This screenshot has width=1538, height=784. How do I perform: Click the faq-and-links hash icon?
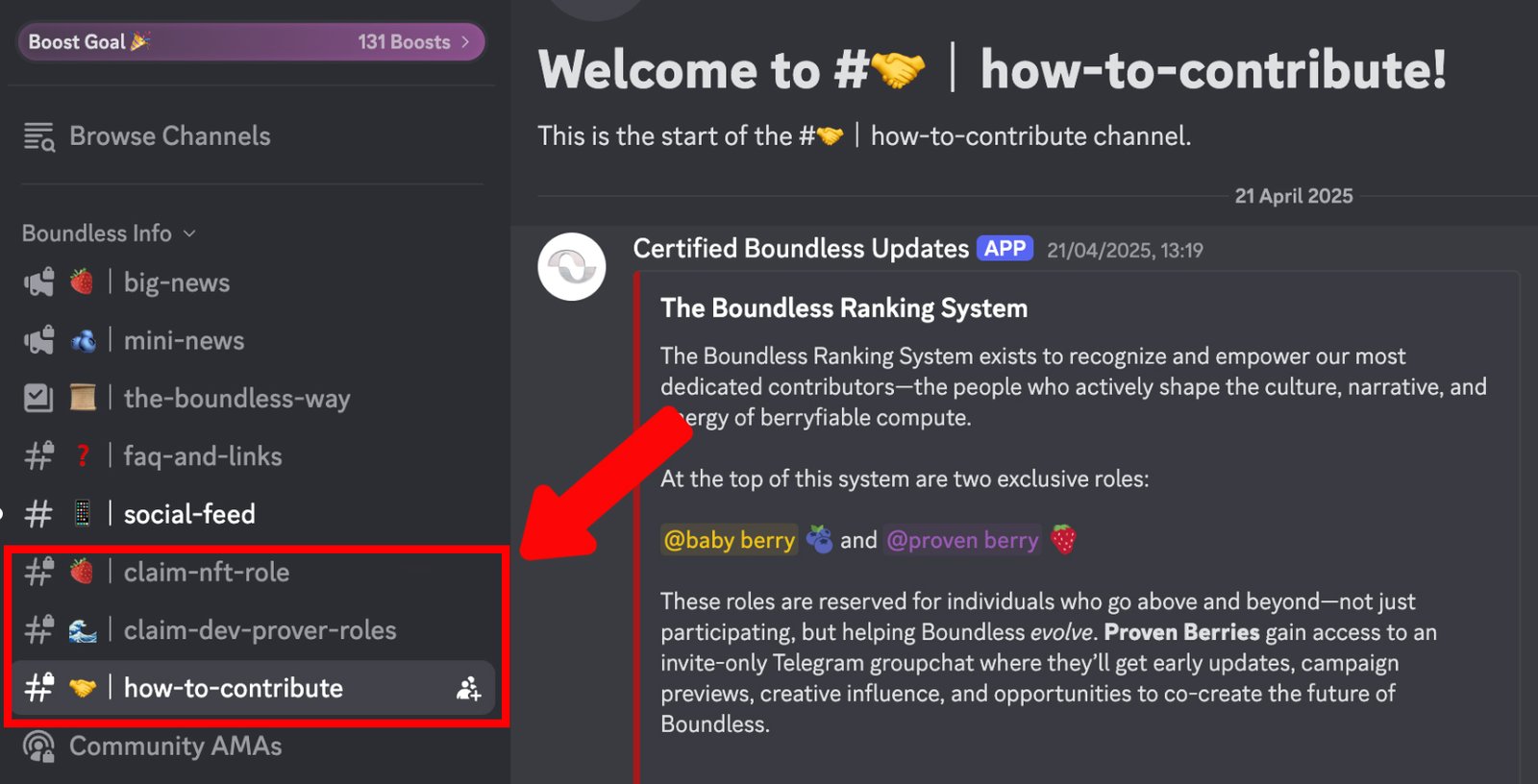point(39,455)
